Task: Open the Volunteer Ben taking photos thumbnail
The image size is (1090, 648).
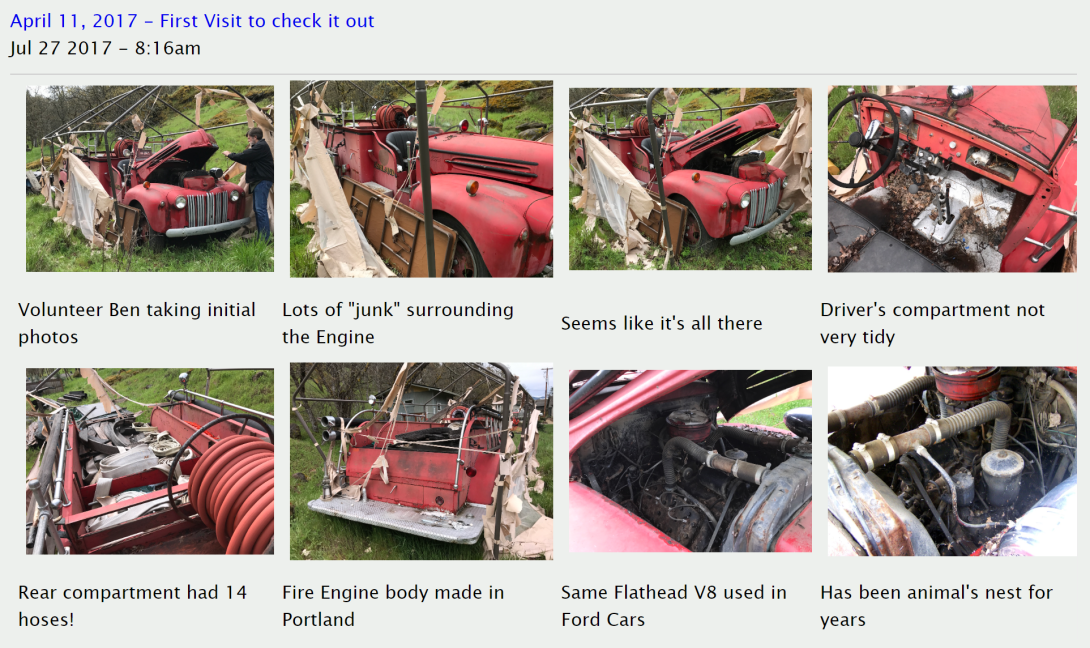Action: click(149, 179)
